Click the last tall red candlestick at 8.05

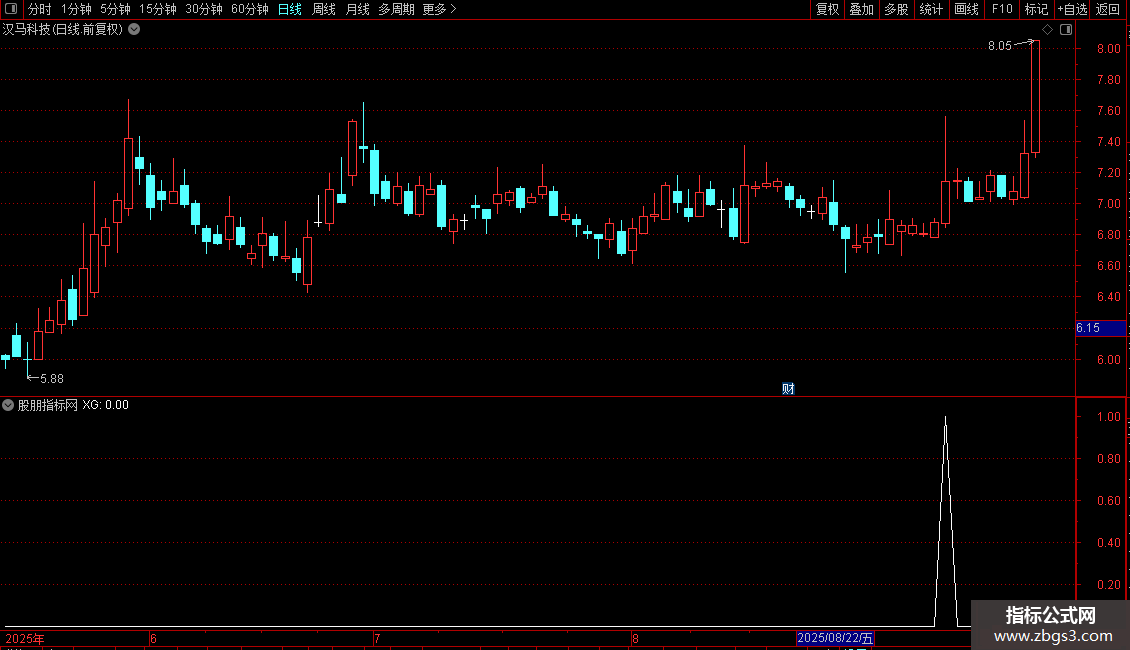point(1036,97)
